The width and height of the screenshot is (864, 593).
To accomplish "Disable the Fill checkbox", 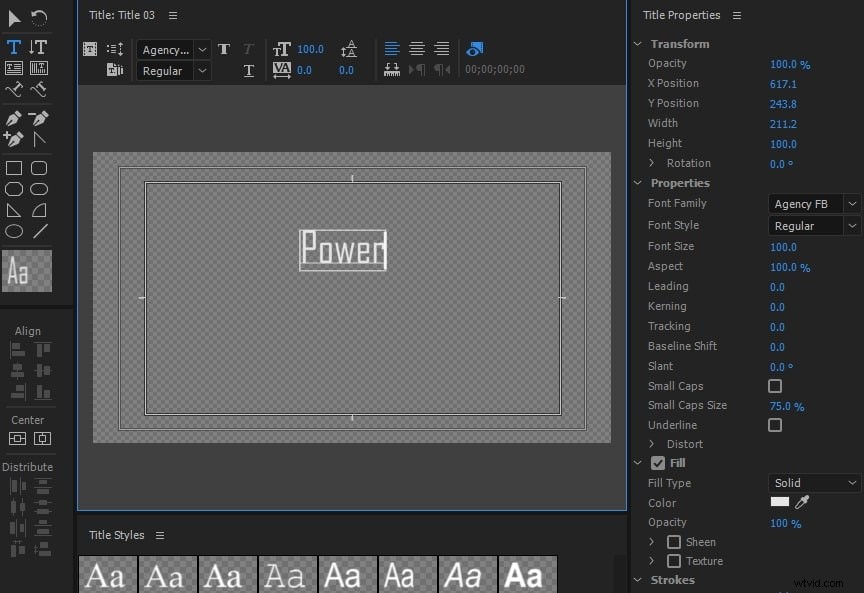I will coord(660,462).
